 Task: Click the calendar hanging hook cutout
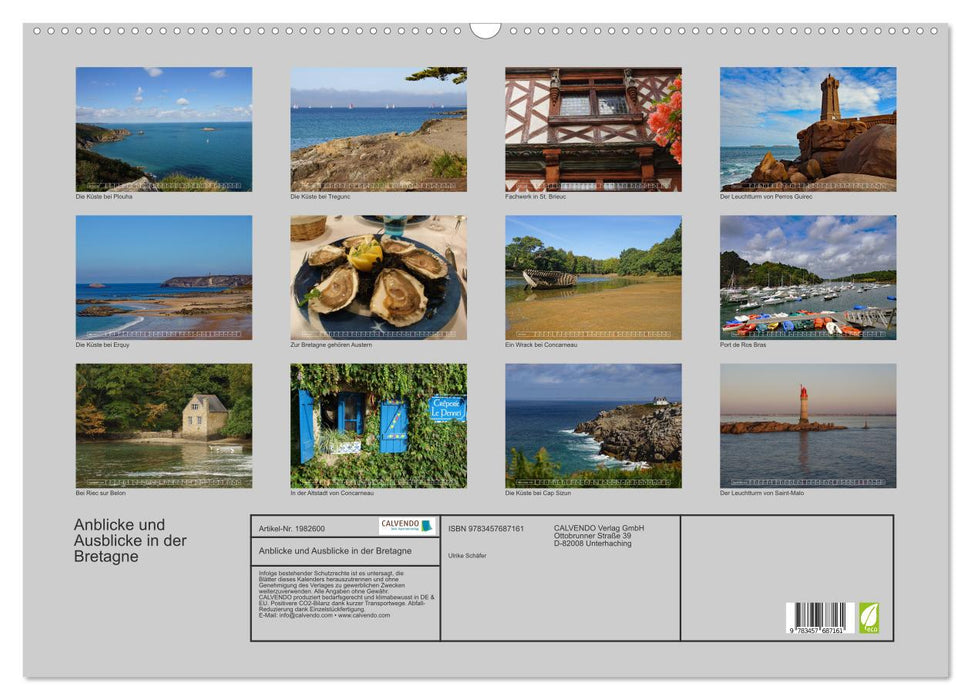click(x=485, y=30)
